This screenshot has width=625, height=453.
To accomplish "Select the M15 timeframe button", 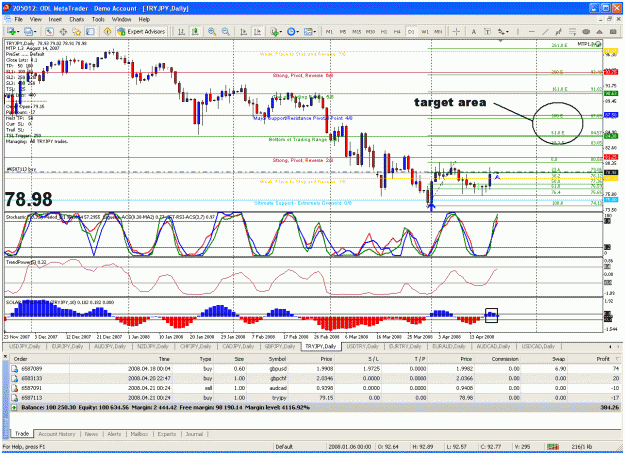I will click(356, 32).
